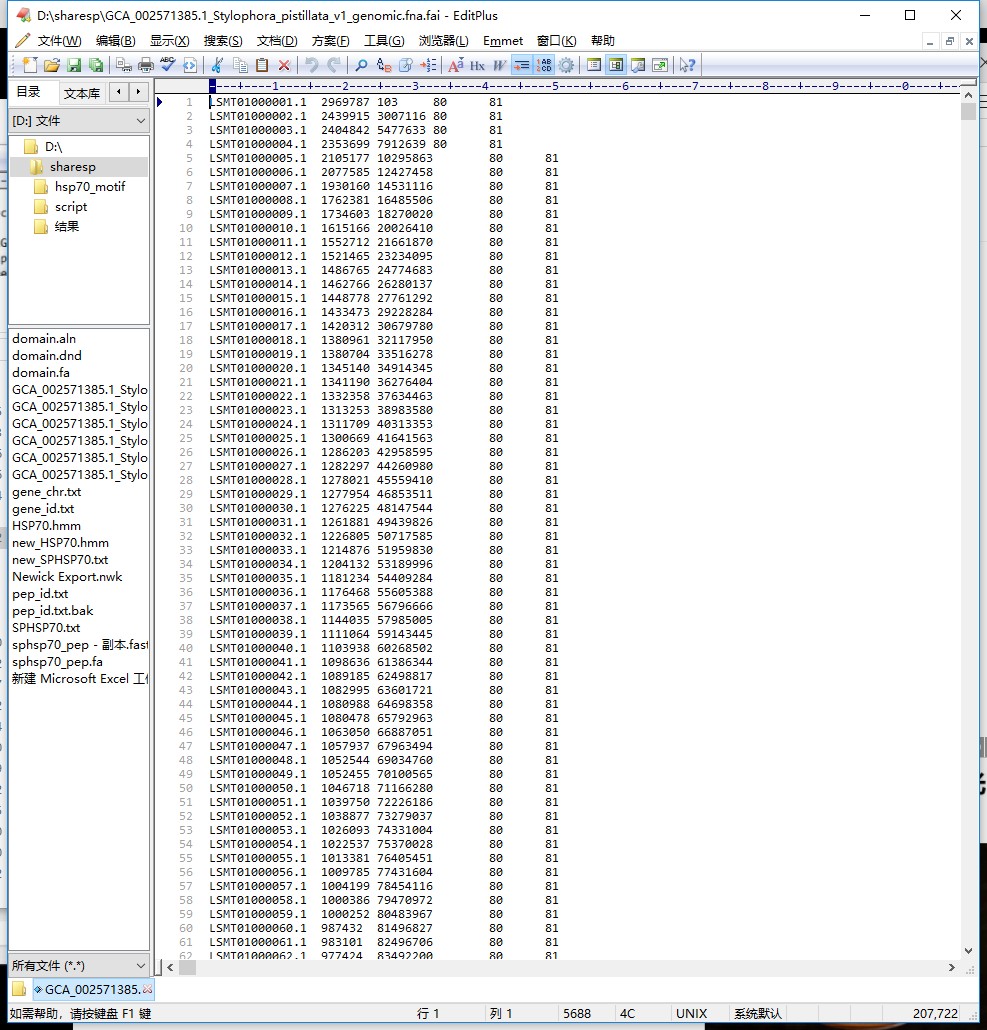987x1030 pixels.
Task: Toggle word wrap toolbar button
Action: pyautogui.click(x=521, y=66)
